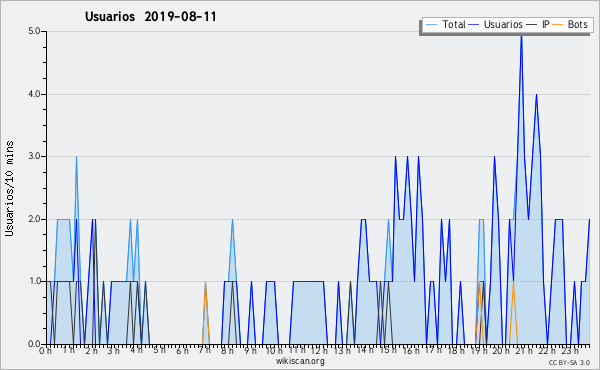
Task: Click the chart title Usuarios 2019-08-11
Action: (151, 16)
